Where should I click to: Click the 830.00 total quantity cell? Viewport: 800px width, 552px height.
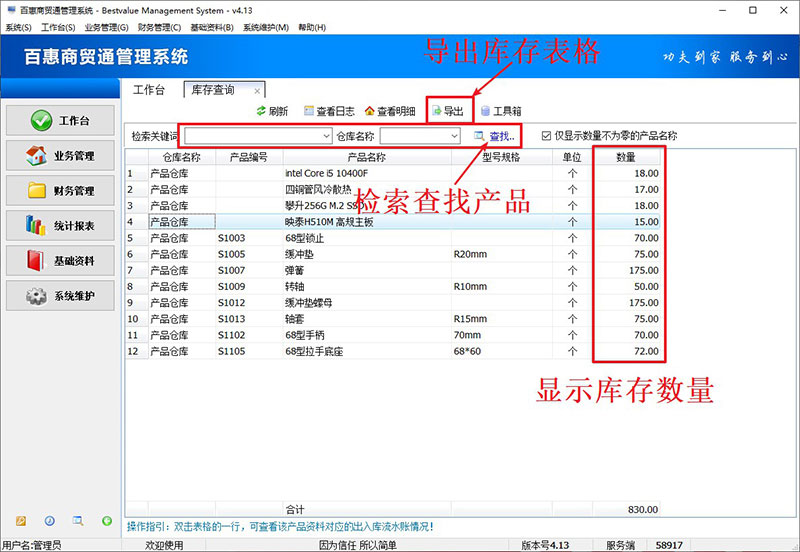(x=626, y=509)
